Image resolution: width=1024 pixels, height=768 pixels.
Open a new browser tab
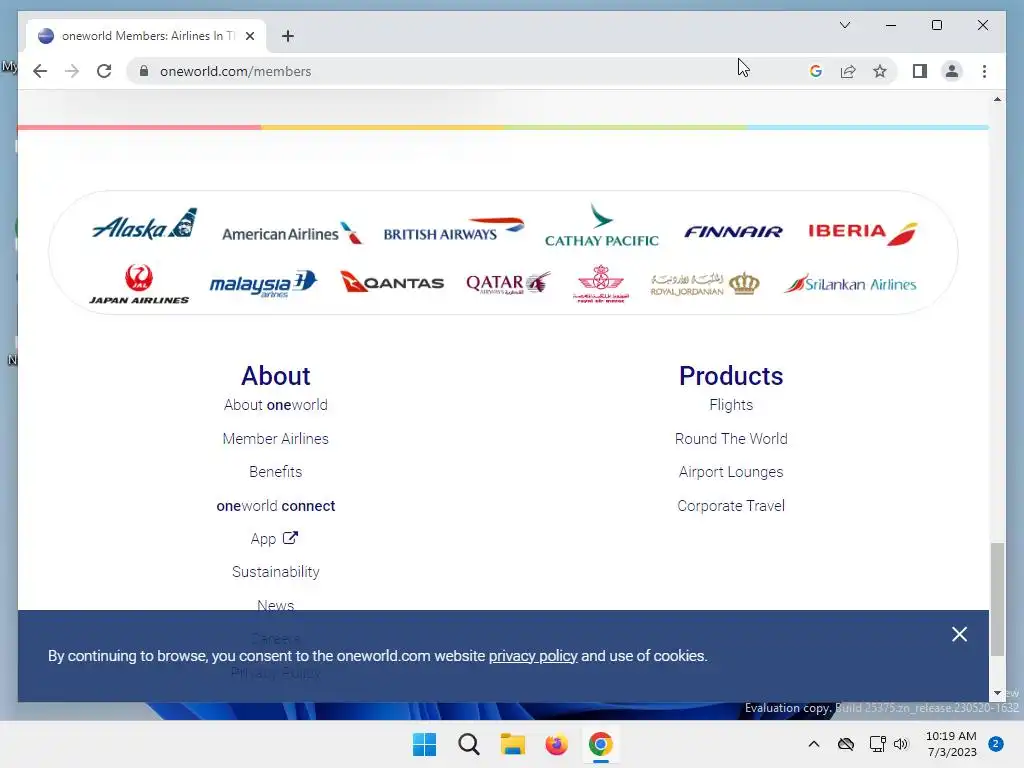(288, 36)
